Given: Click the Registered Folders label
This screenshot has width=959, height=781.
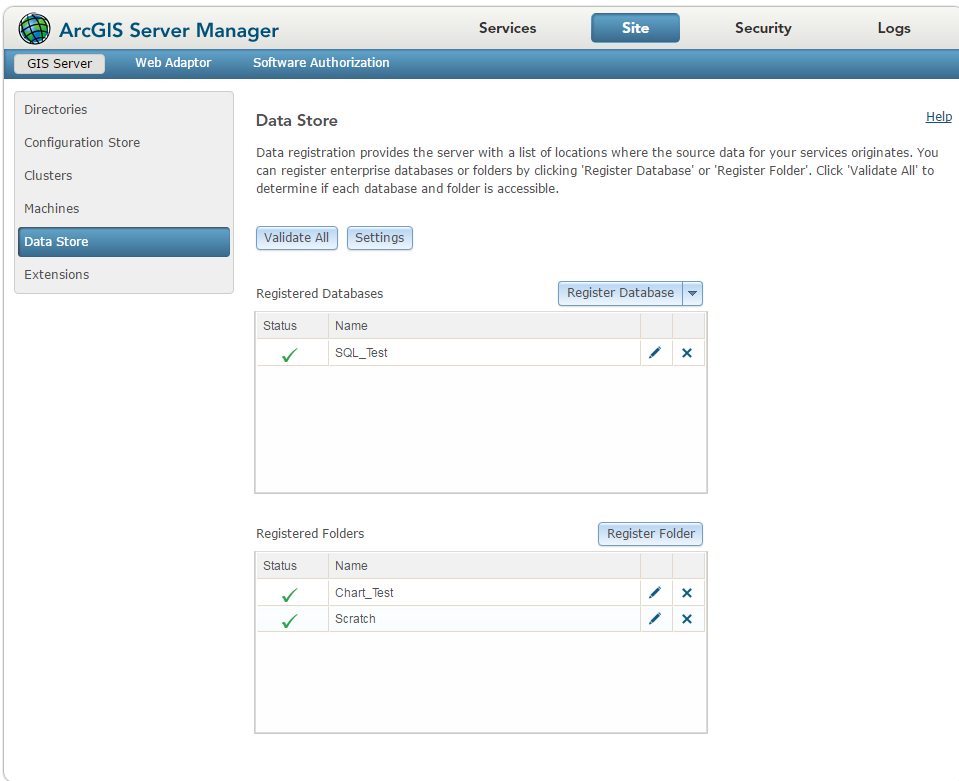Looking at the screenshot, I should point(310,533).
